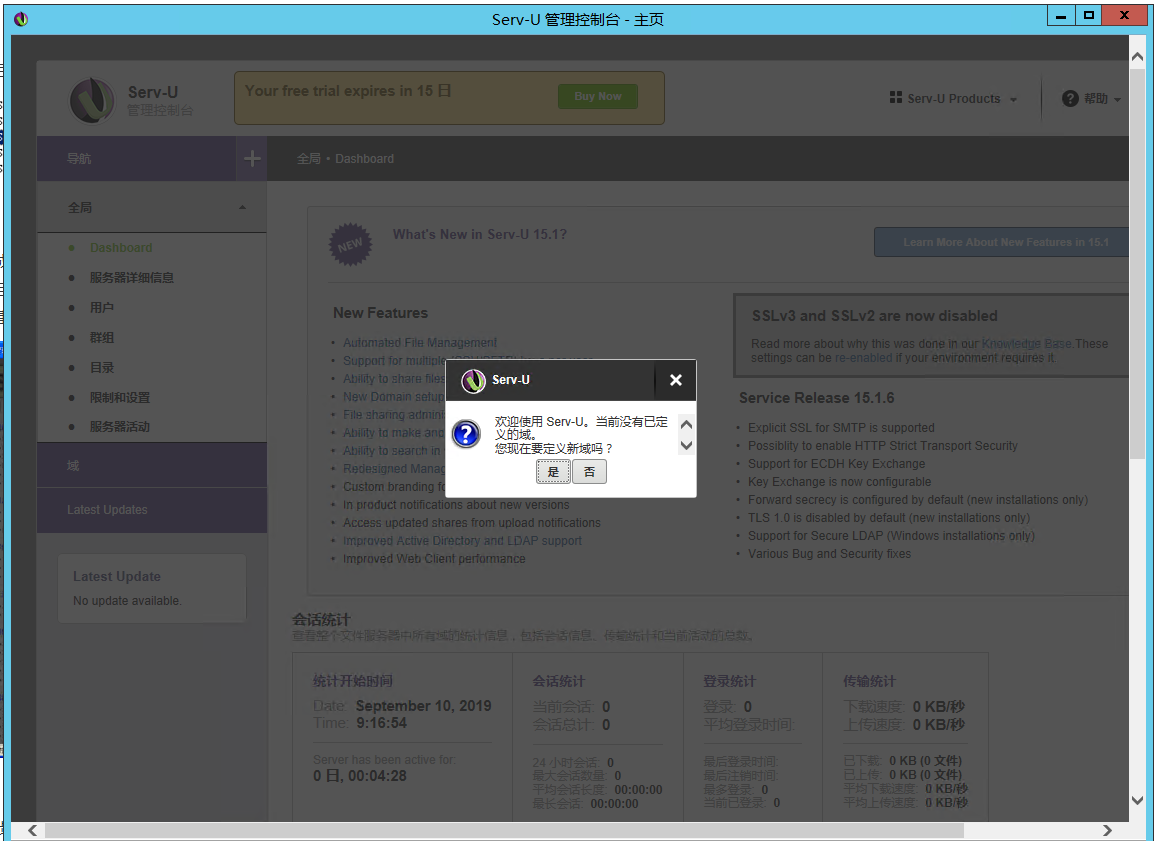Click the Serv-U logo in the header

(x=91, y=100)
